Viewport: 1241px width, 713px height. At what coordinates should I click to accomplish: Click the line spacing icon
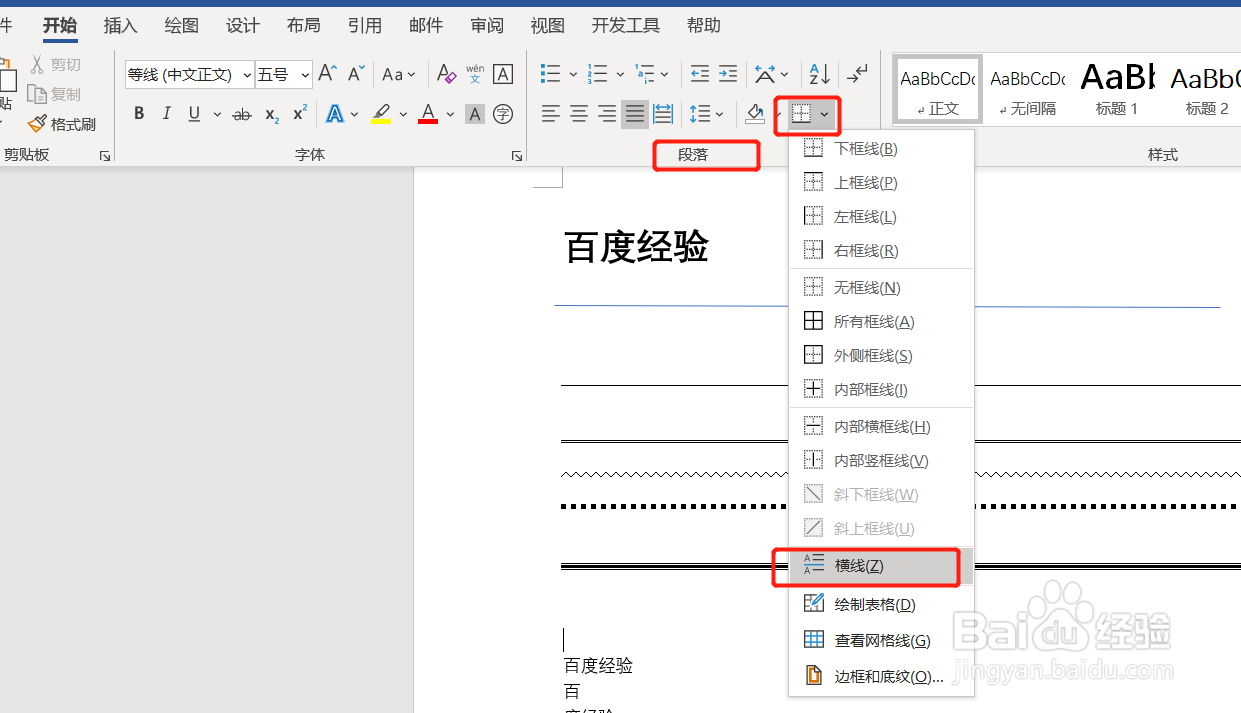[700, 114]
